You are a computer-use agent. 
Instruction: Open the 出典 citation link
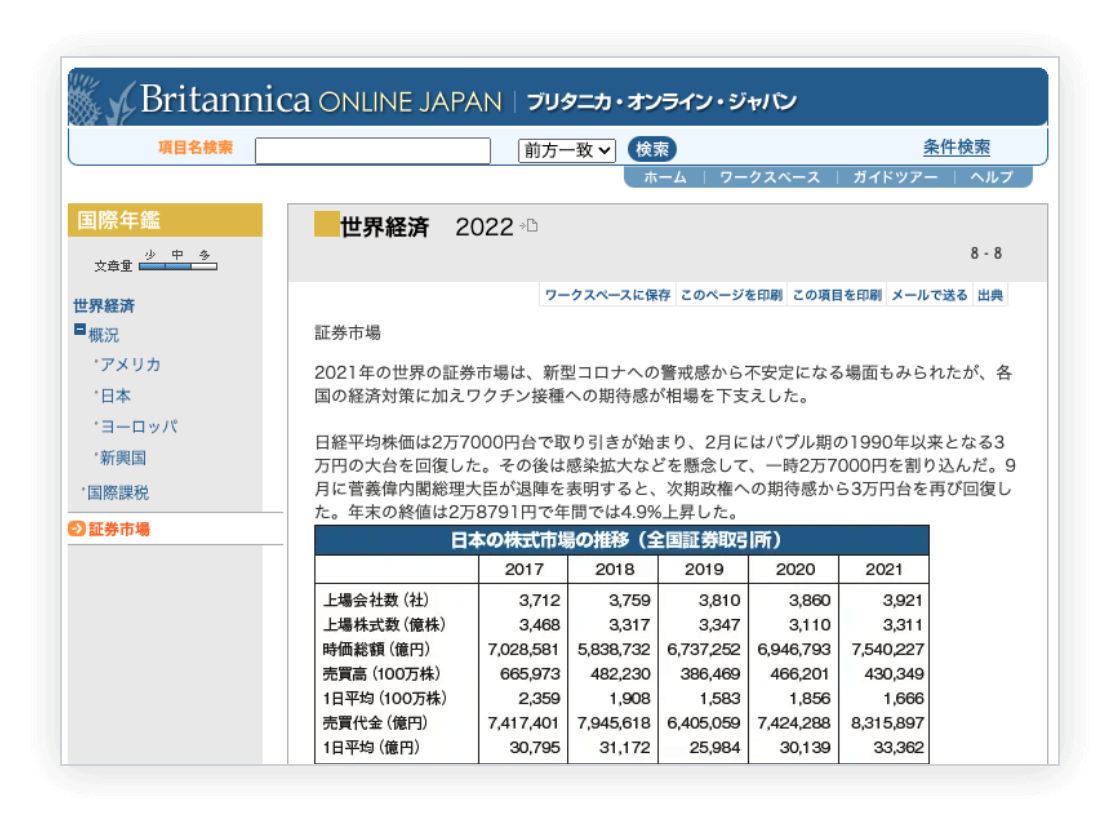(x=990, y=295)
